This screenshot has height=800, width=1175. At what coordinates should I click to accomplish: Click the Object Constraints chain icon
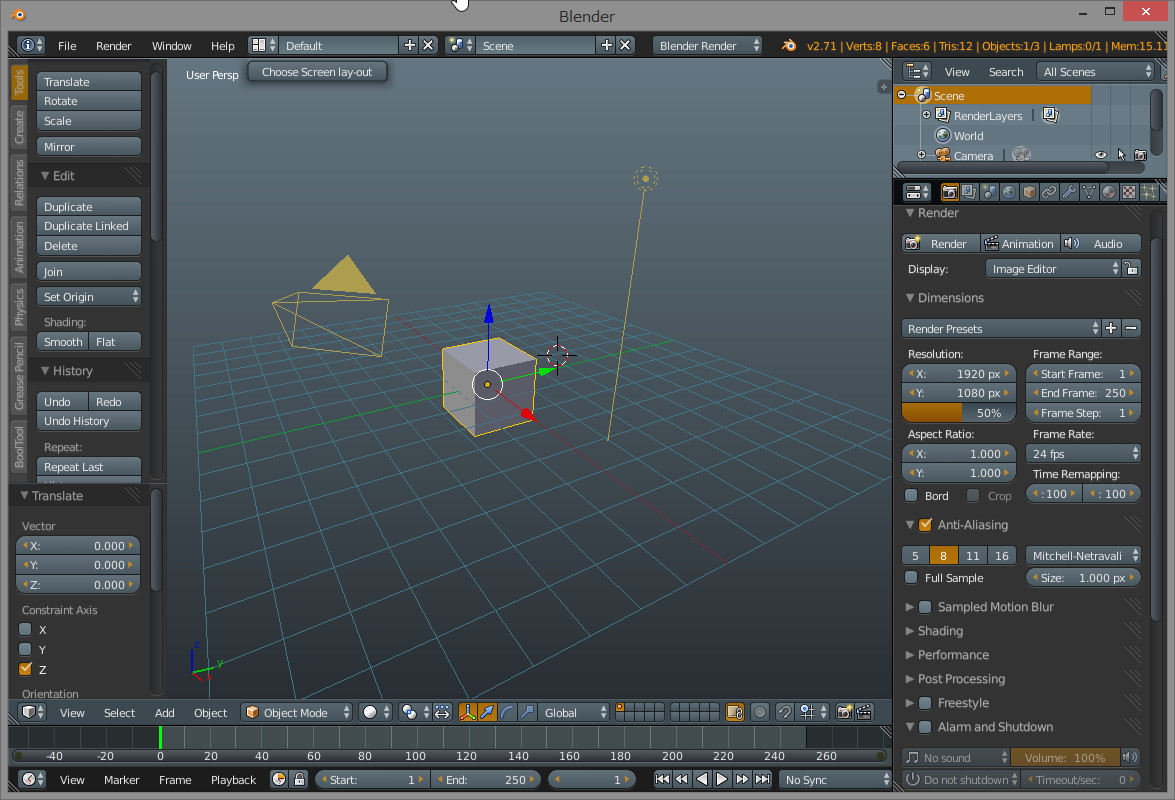click(1049, 192)
